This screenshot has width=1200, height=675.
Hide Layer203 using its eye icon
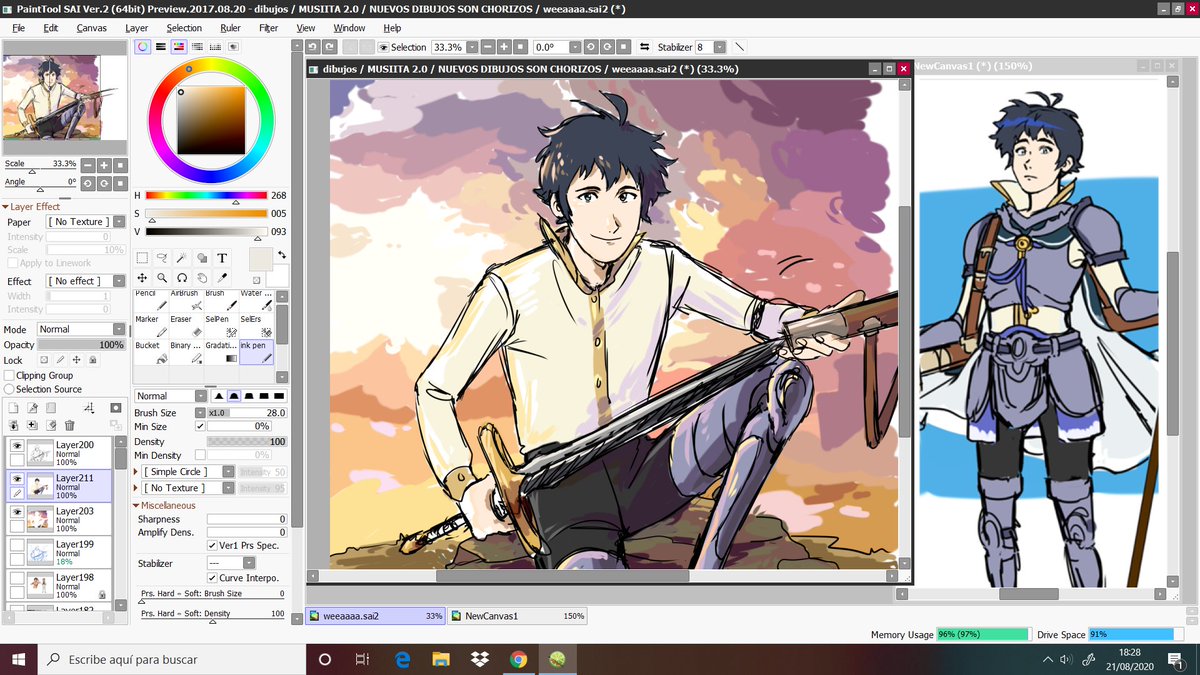(16, 512)
